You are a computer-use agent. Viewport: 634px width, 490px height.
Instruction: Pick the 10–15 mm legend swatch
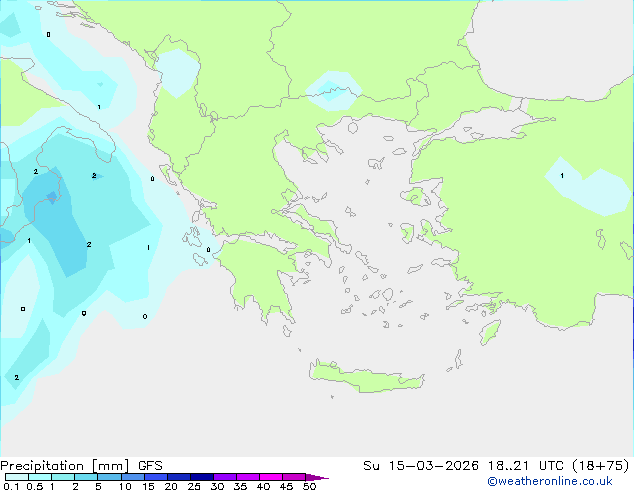[132, 477]
